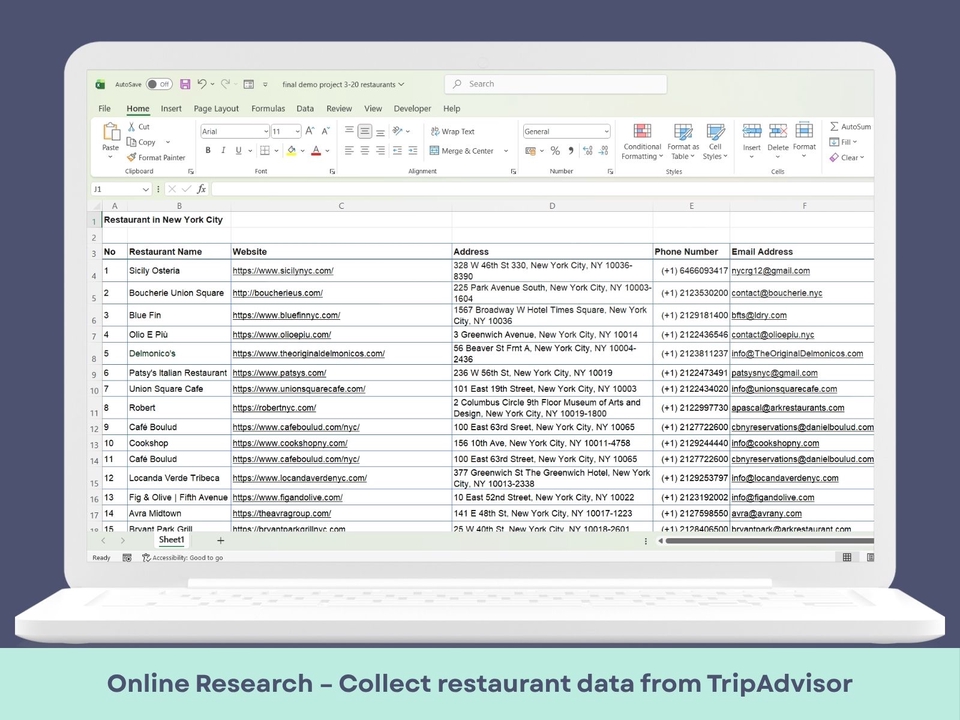The height and width of the screenshot is (720, 960).
Task: Expand the General number format dropdown
Action: coord(605,132)
